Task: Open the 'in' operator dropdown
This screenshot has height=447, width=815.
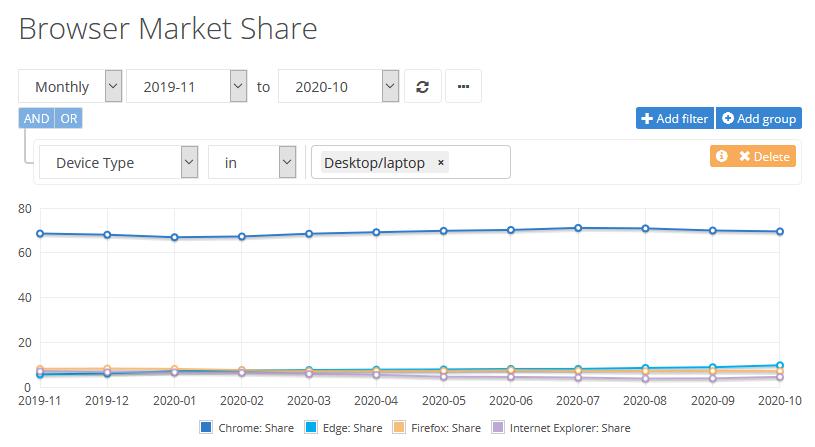Action: [252, 162]
